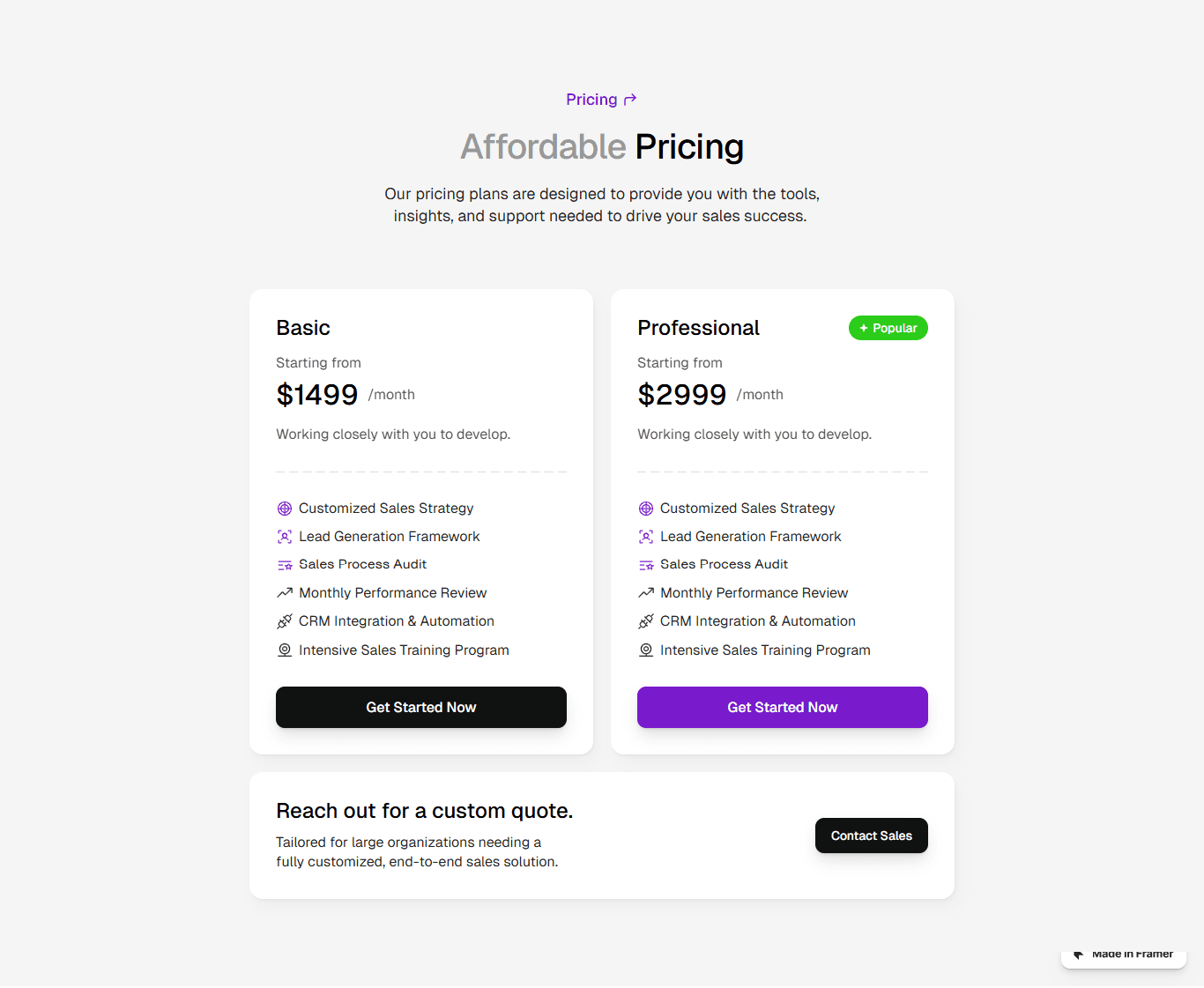Click the black Get Started Now button

pos(421,707)
